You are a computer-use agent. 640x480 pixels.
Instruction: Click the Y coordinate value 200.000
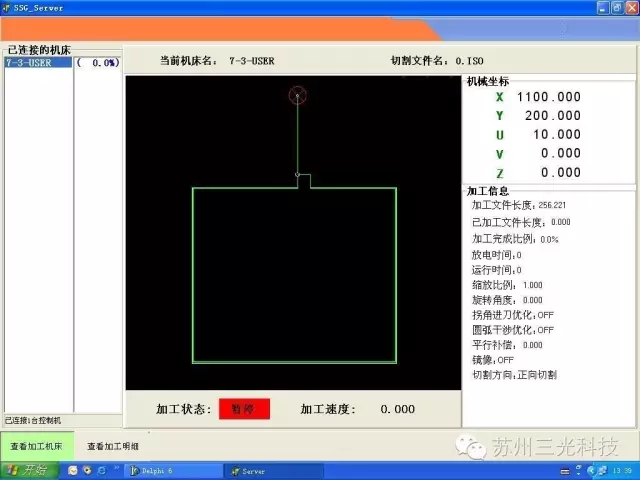click(x=553, y=116)
